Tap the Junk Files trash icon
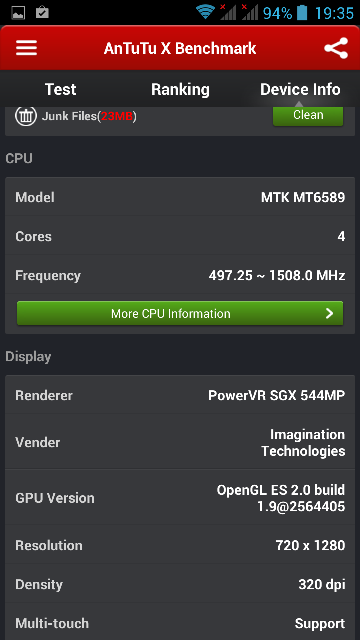 coord(27,116)
